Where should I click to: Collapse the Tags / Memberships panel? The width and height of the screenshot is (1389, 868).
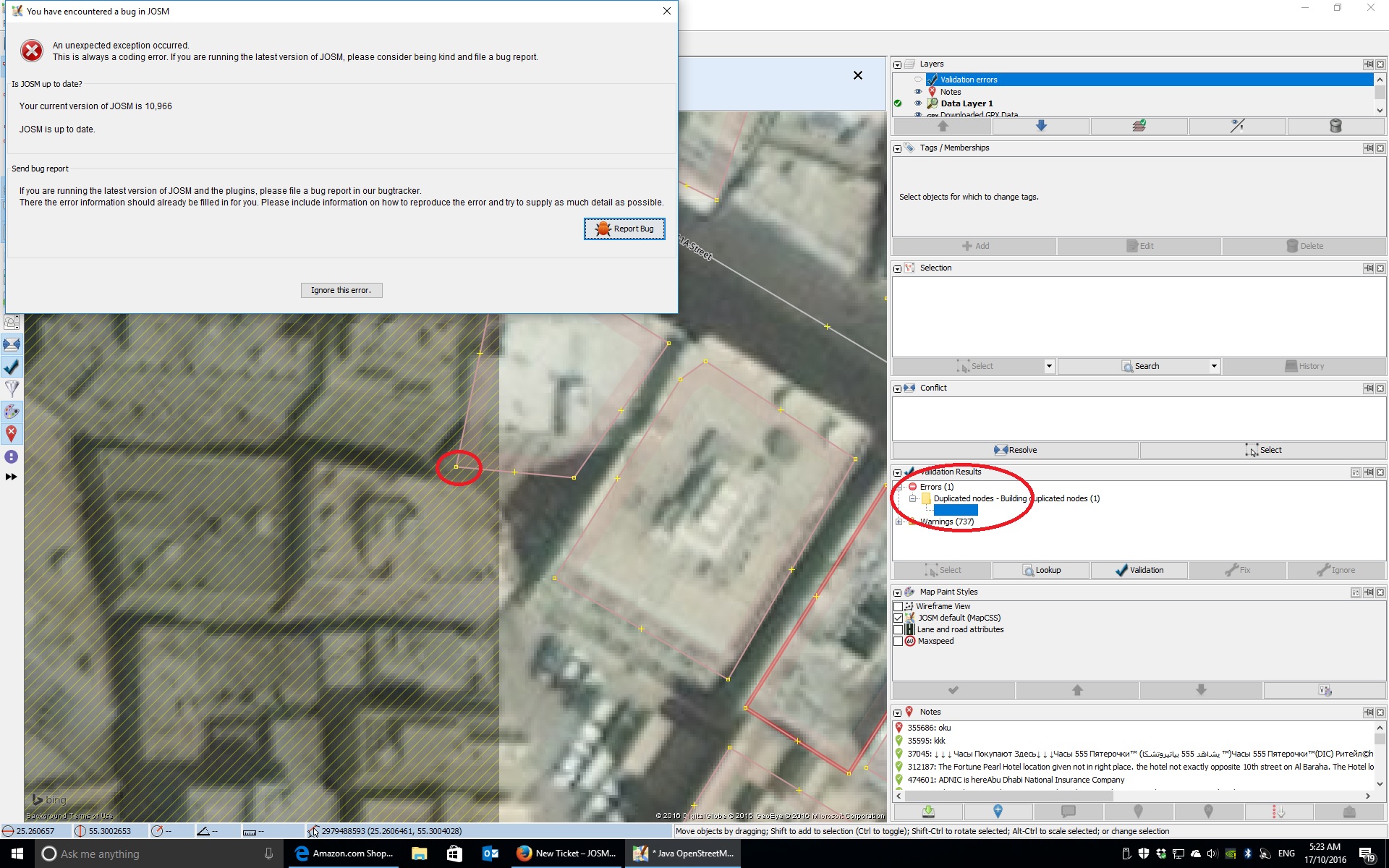(898, 149)
